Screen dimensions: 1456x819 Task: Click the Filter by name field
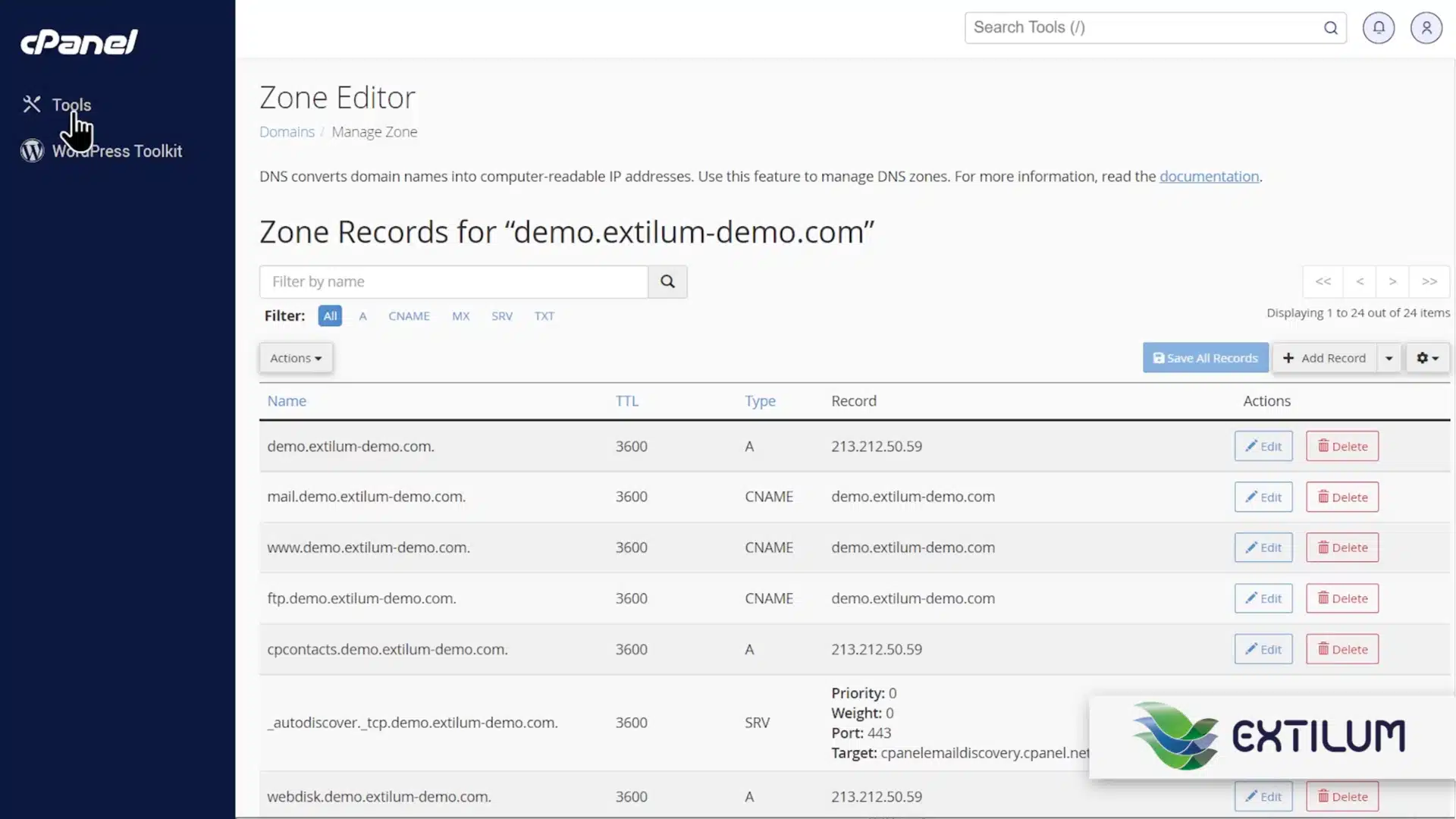click(453, 281)
